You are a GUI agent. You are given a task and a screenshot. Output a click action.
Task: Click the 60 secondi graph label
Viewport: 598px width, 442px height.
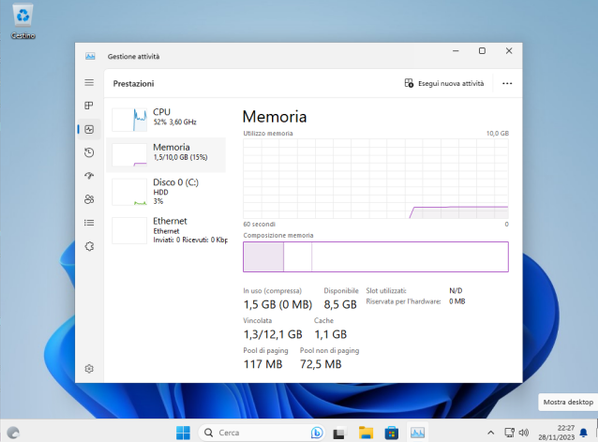(x=259, y=224)
